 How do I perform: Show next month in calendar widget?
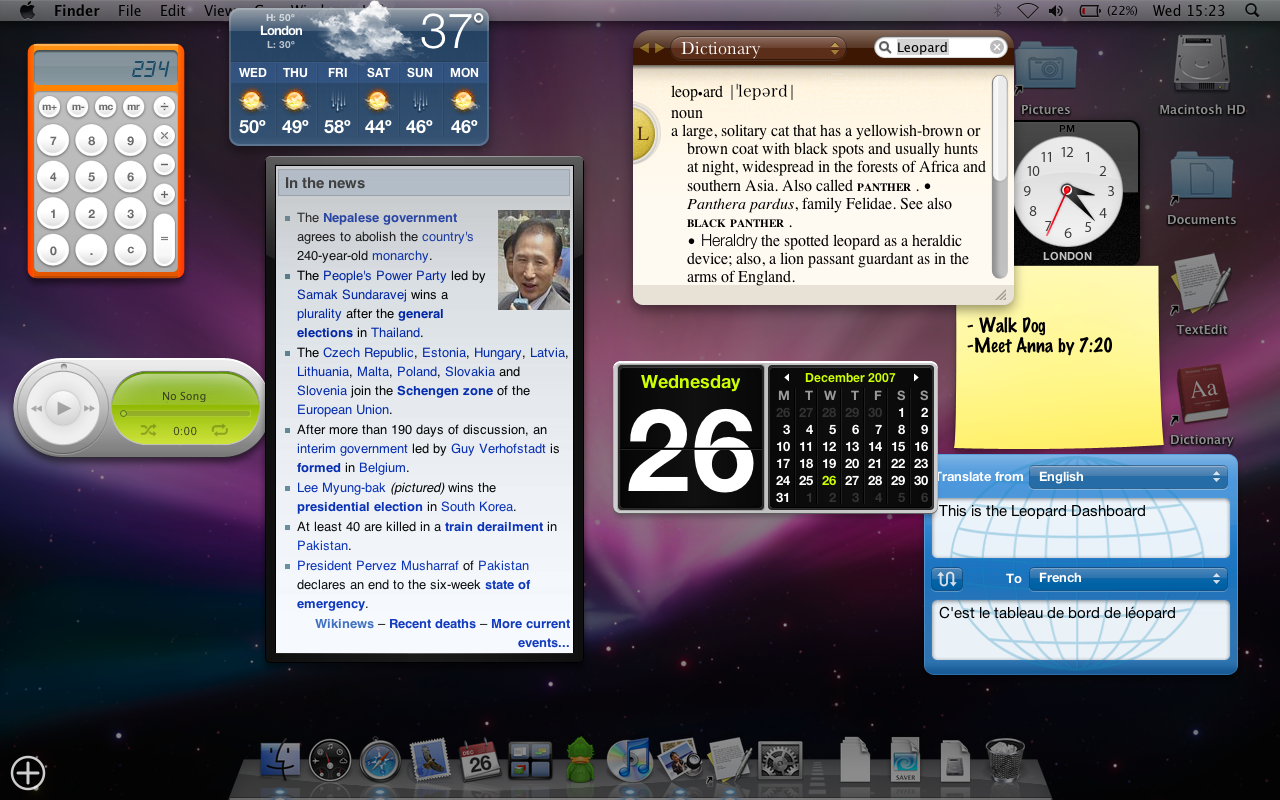(x=915, y=378)
